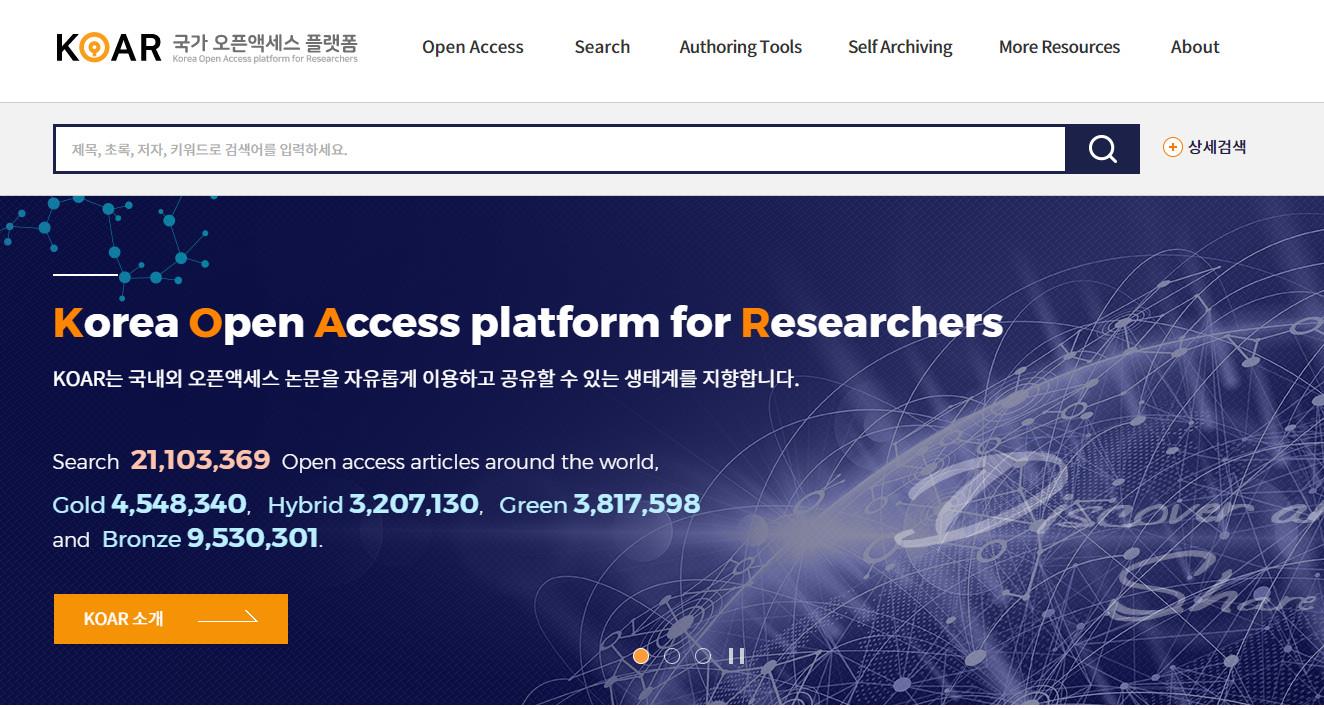The height and width of the screenshot is (708, 1324).
Task: Click the Korean tagline starting with KOAR는
Action: tap(426, 380)
